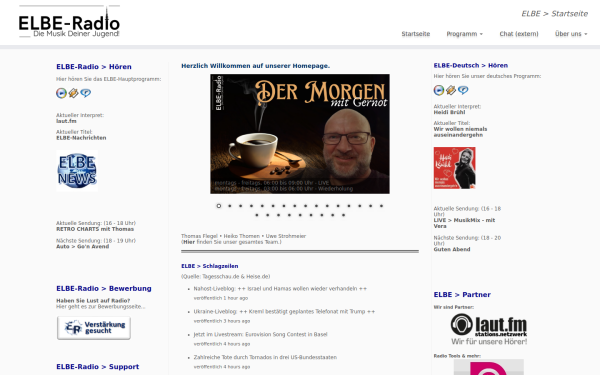Click the 'ELBE > Startseite' breadcrumb text

(x=554, y=14)
